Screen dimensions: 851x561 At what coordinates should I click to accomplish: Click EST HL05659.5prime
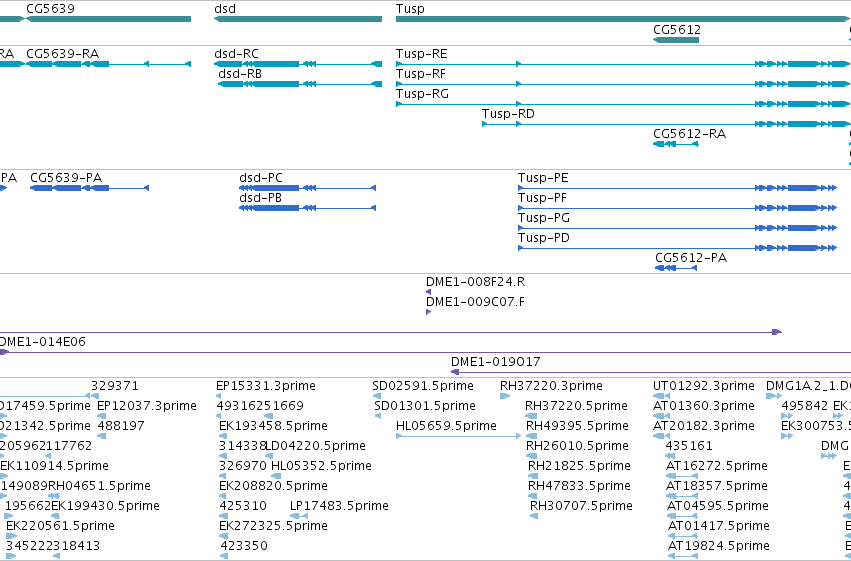(x=446, y=426)
